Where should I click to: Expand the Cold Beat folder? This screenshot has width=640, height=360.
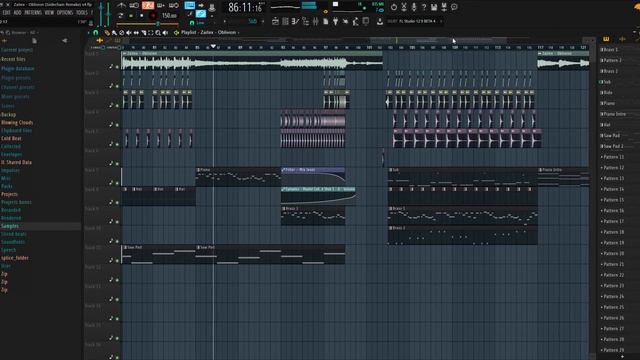point(11,138)
